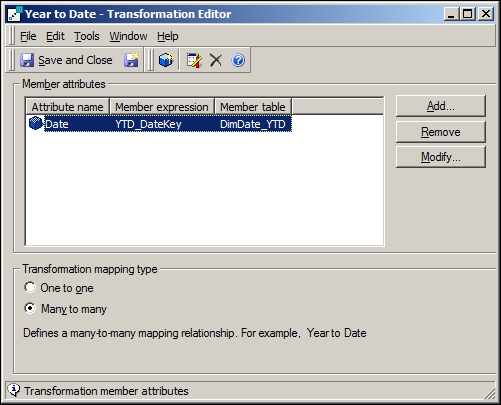Open the File menu
The image size is (501, 405).
28,36
